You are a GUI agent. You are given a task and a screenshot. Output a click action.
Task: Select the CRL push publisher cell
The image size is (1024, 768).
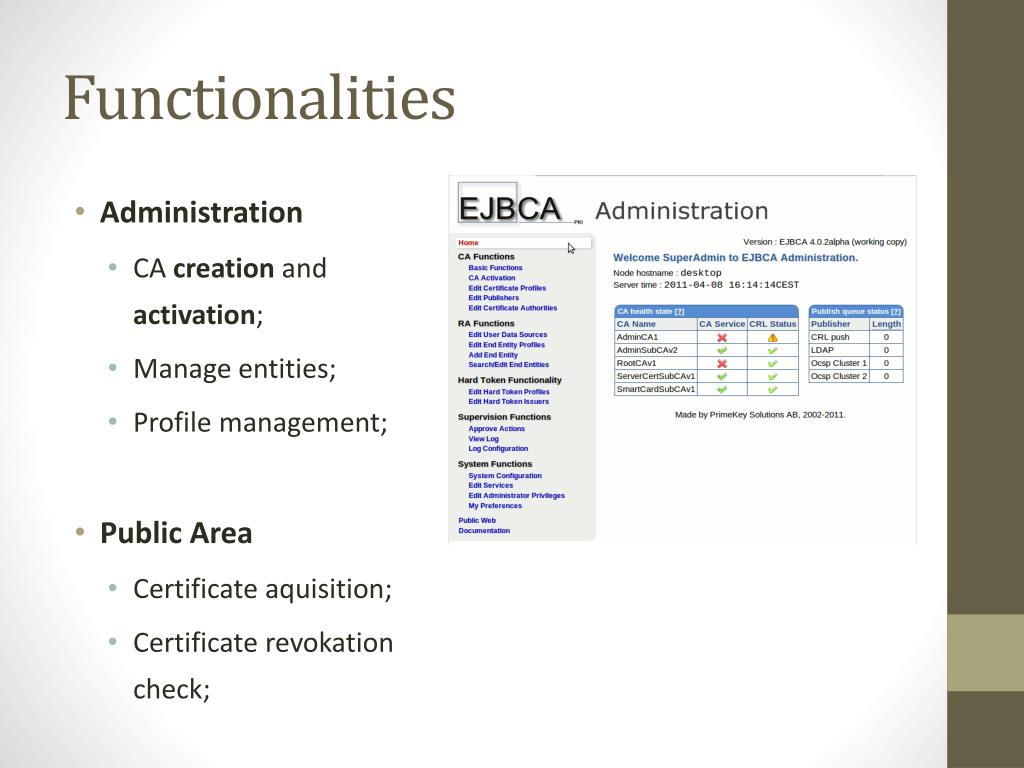pyautogui.click(x=839, y=338)
